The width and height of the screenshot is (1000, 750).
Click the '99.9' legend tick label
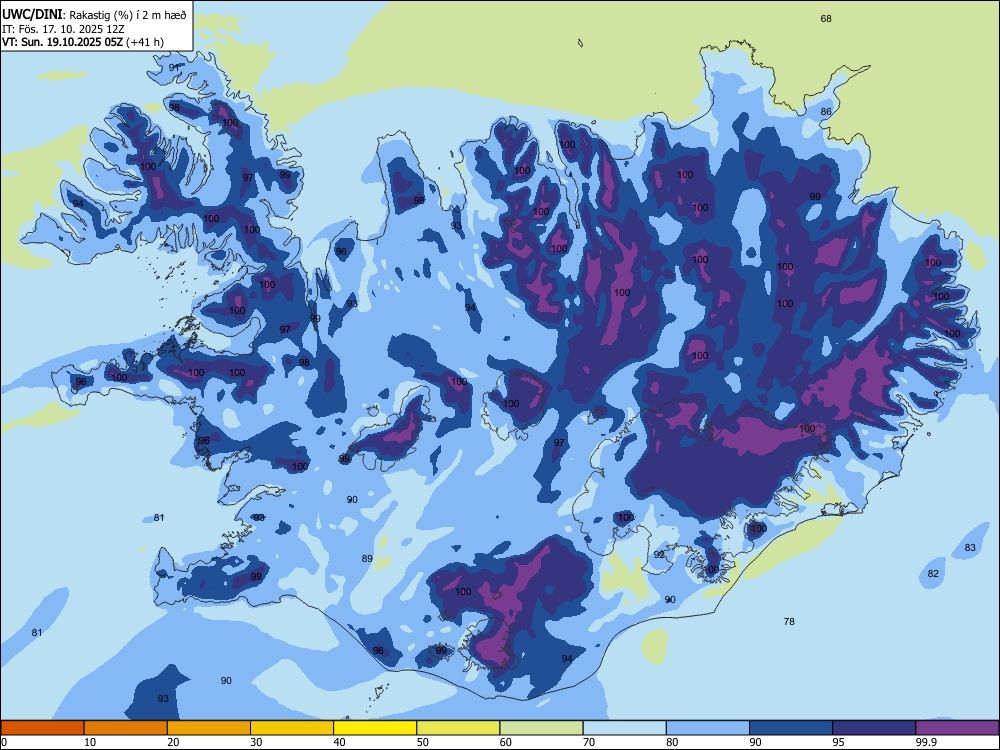click(x=925, y=742)
